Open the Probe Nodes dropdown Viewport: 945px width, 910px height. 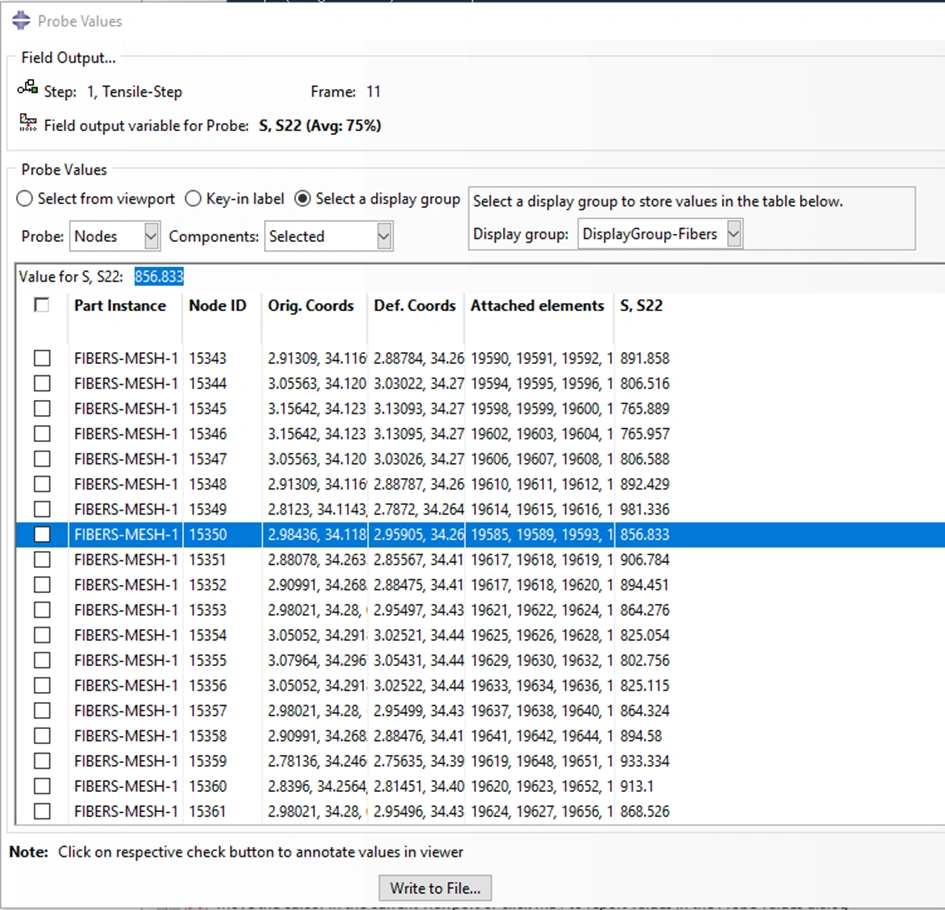click(x=115, y=236)
